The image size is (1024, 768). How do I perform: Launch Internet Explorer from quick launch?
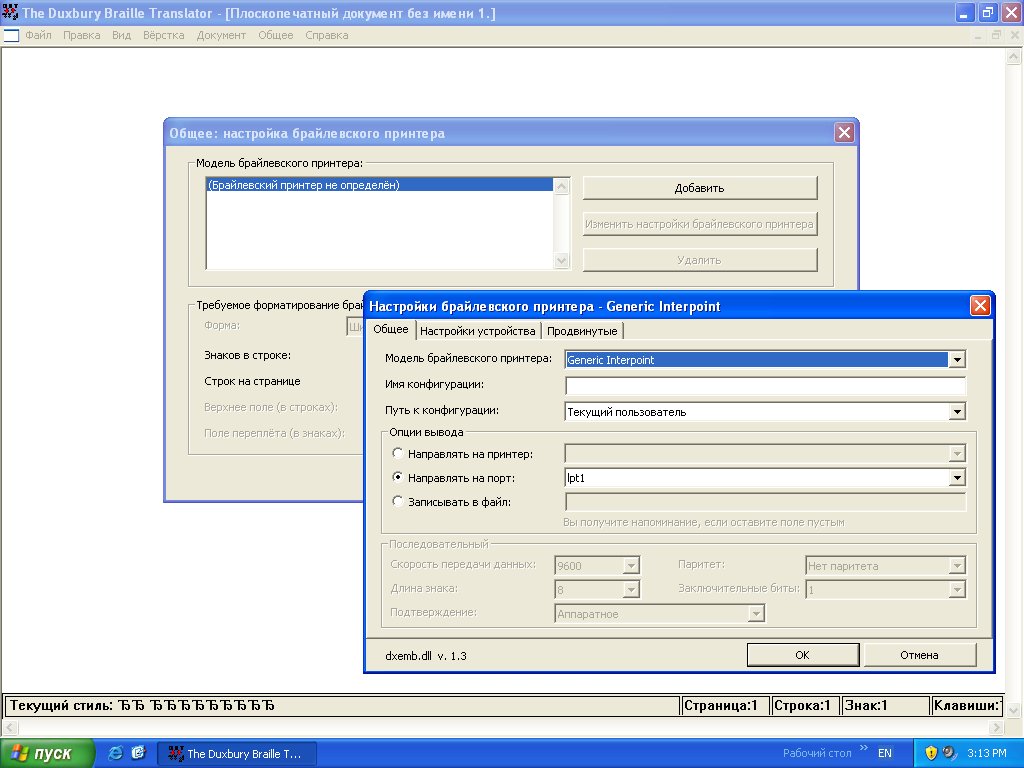(x=116, y=753)
